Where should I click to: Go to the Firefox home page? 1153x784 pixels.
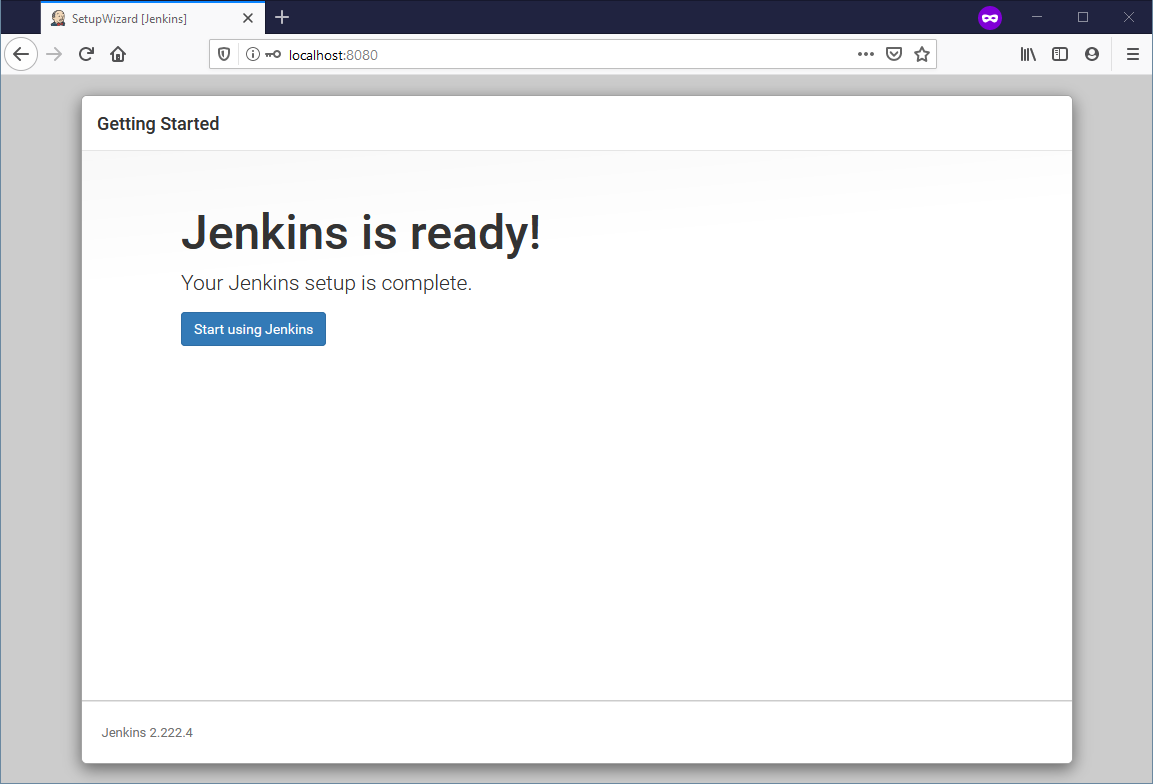click(118, 54)
